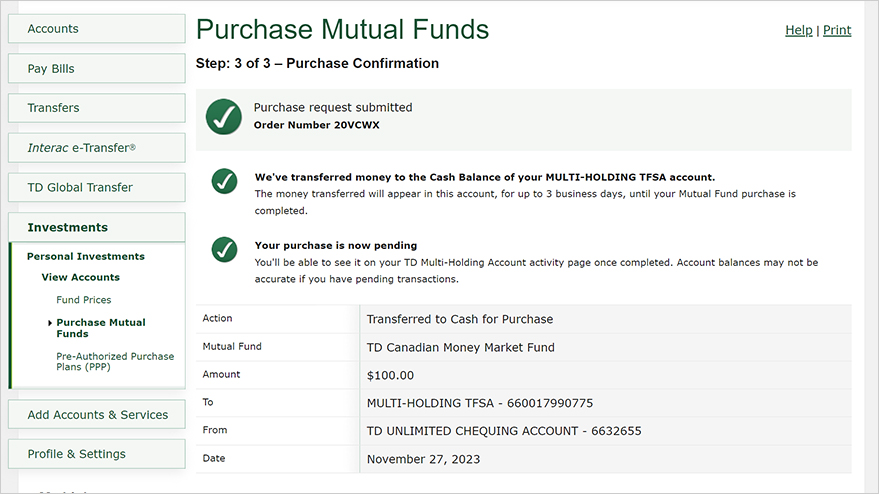Open the Pay Bills menu item
The image size is (879, 494).
pyautogui.click(x=96, y=68)
